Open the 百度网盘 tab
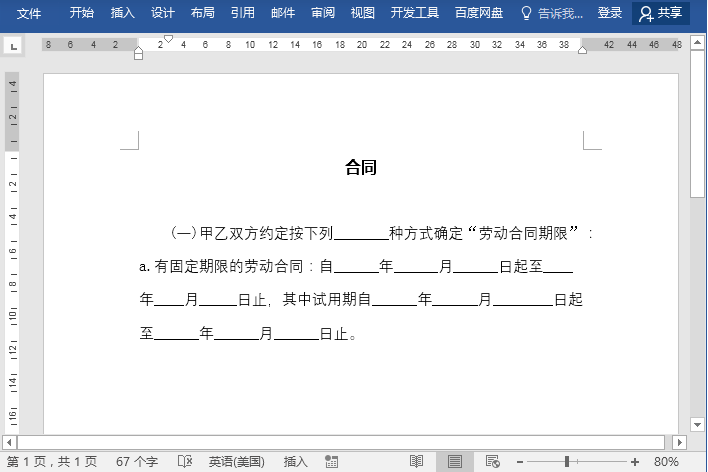The height and width of the screenshot is (472, 708). coord(479,13)
